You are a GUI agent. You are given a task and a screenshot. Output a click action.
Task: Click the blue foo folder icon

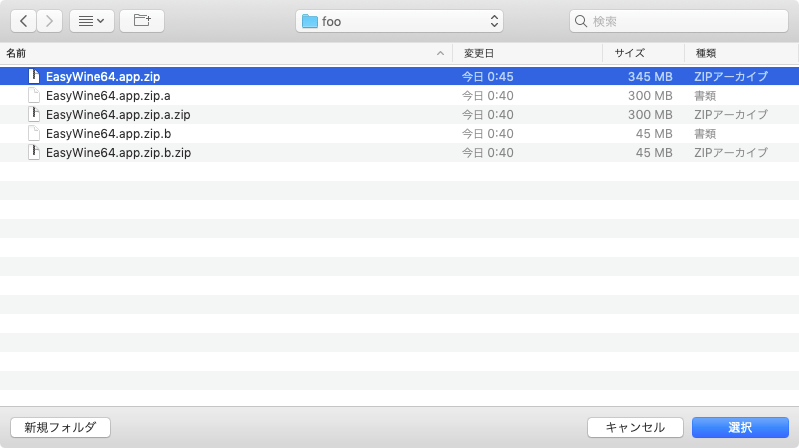click(x=309, y=21)
